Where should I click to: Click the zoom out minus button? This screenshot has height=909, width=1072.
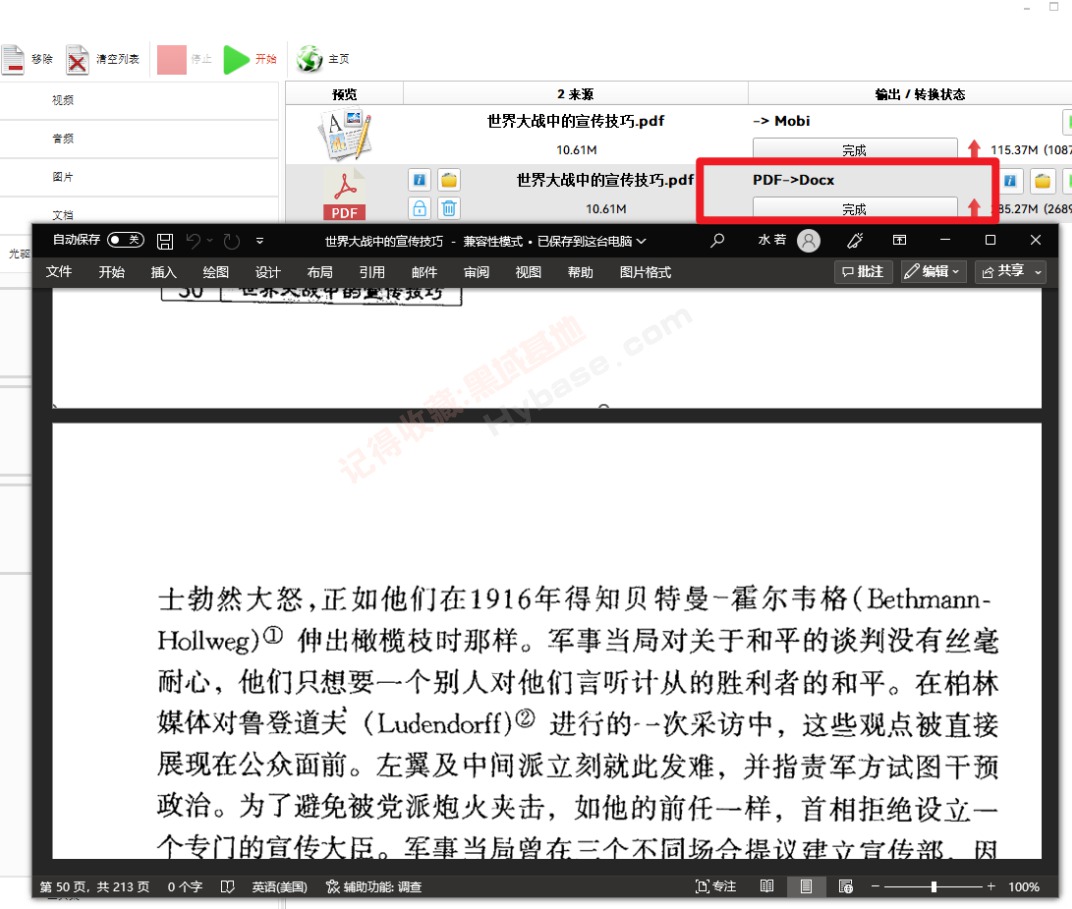pos(875,886)
